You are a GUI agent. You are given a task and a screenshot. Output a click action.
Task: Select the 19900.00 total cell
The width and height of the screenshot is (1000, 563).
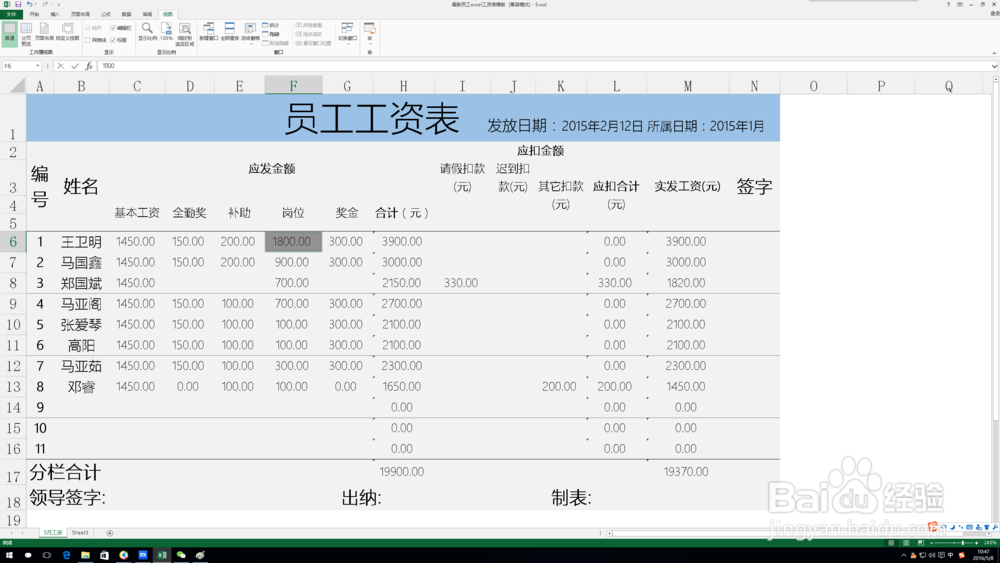point(402,472)
